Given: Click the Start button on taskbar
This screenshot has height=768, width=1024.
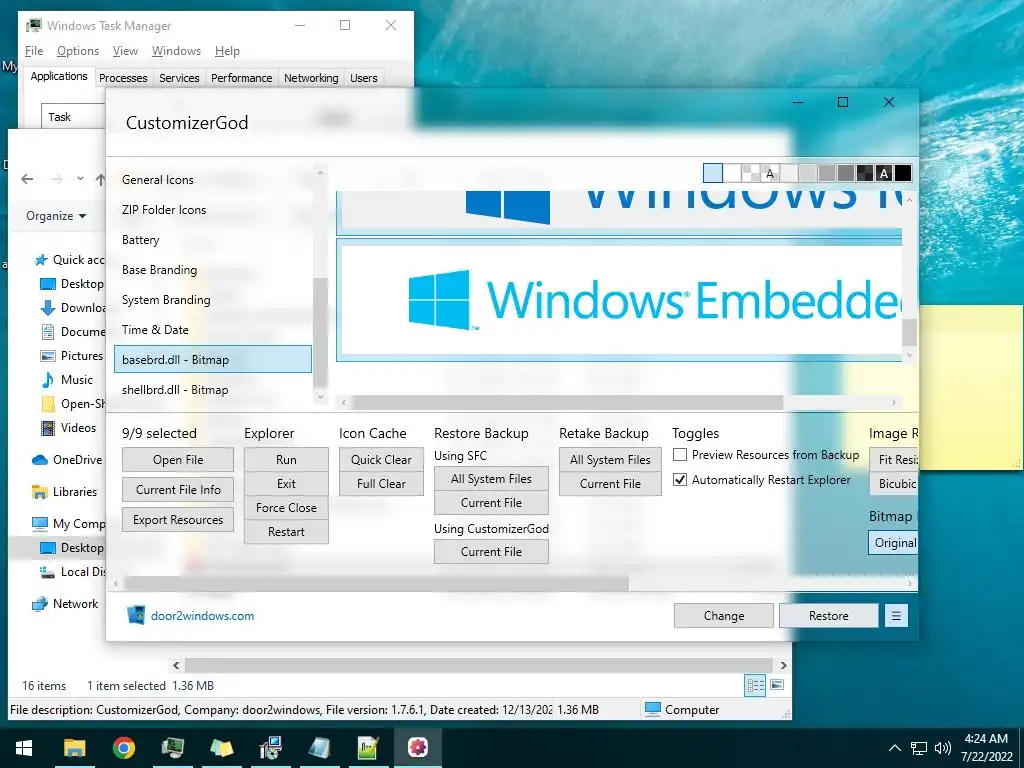Looking at the screenshot, I should point(24,748).
